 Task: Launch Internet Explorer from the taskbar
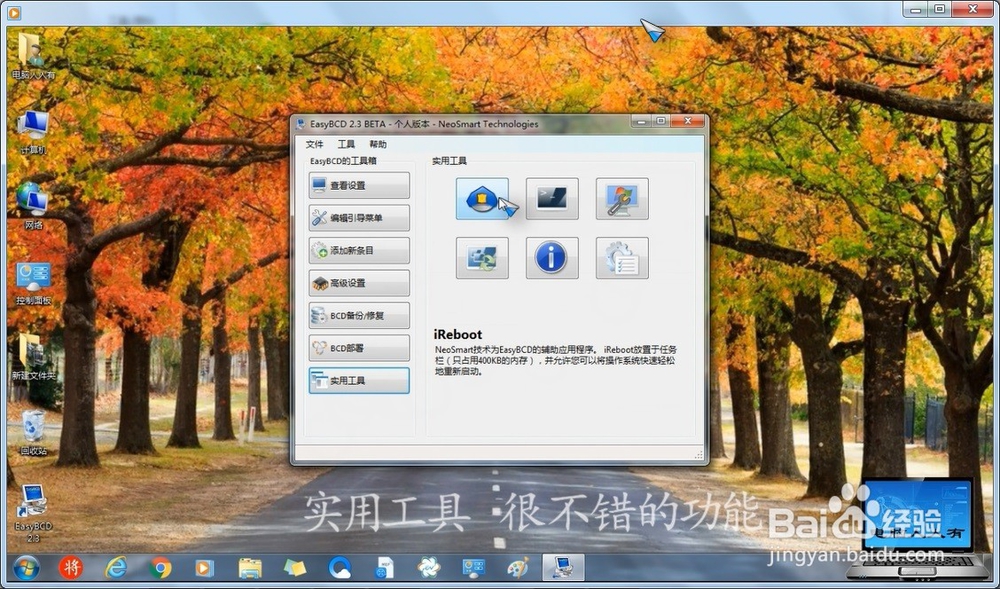point(116,567)
